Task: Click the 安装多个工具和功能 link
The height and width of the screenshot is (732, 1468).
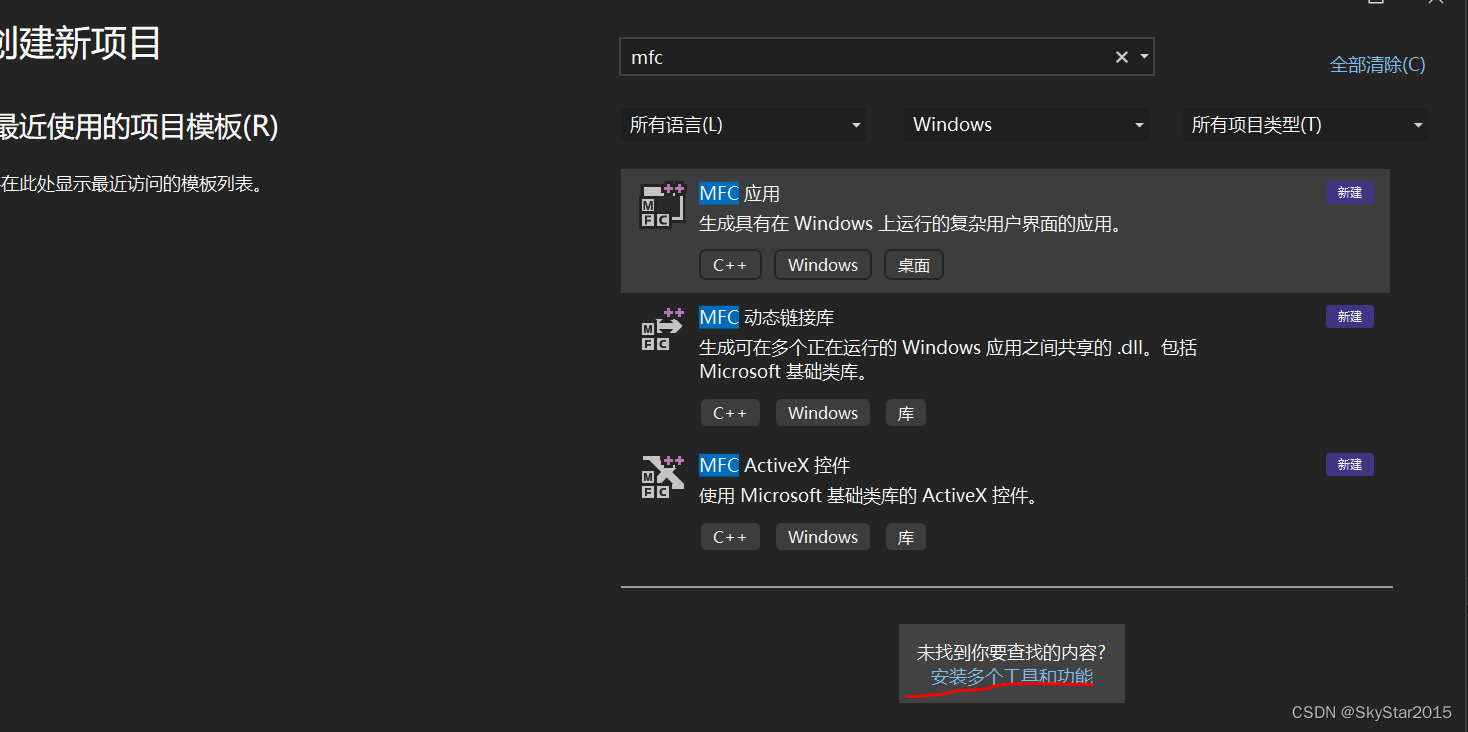Action: pos(1012,677)
